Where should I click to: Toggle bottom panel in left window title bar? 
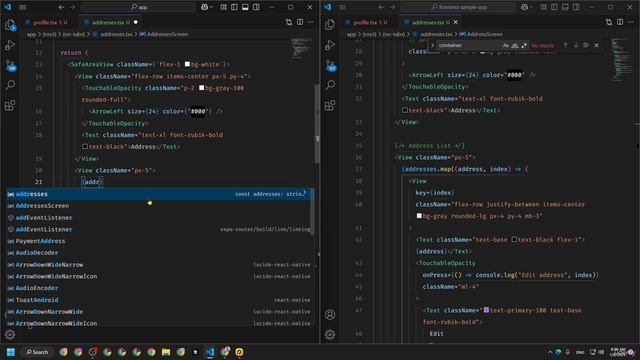(x=245, y=7)
